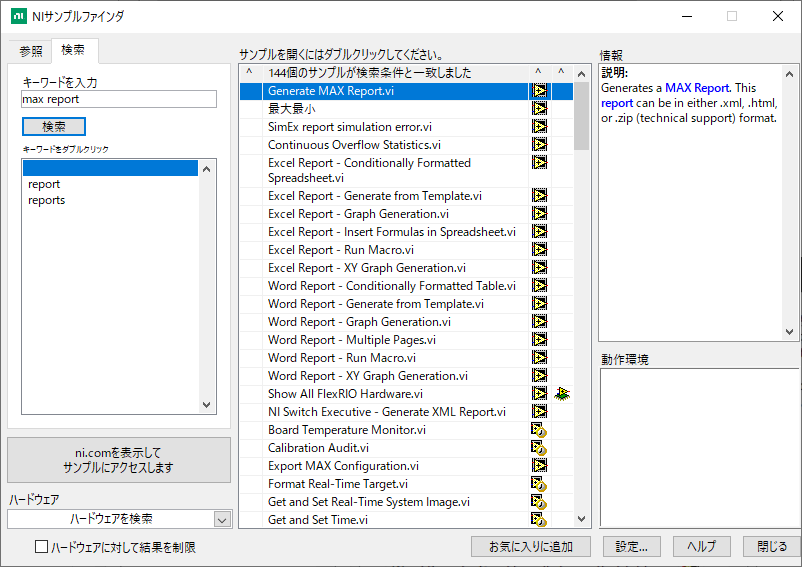Select the highlighted blank keyword entry

coord(110,168)
